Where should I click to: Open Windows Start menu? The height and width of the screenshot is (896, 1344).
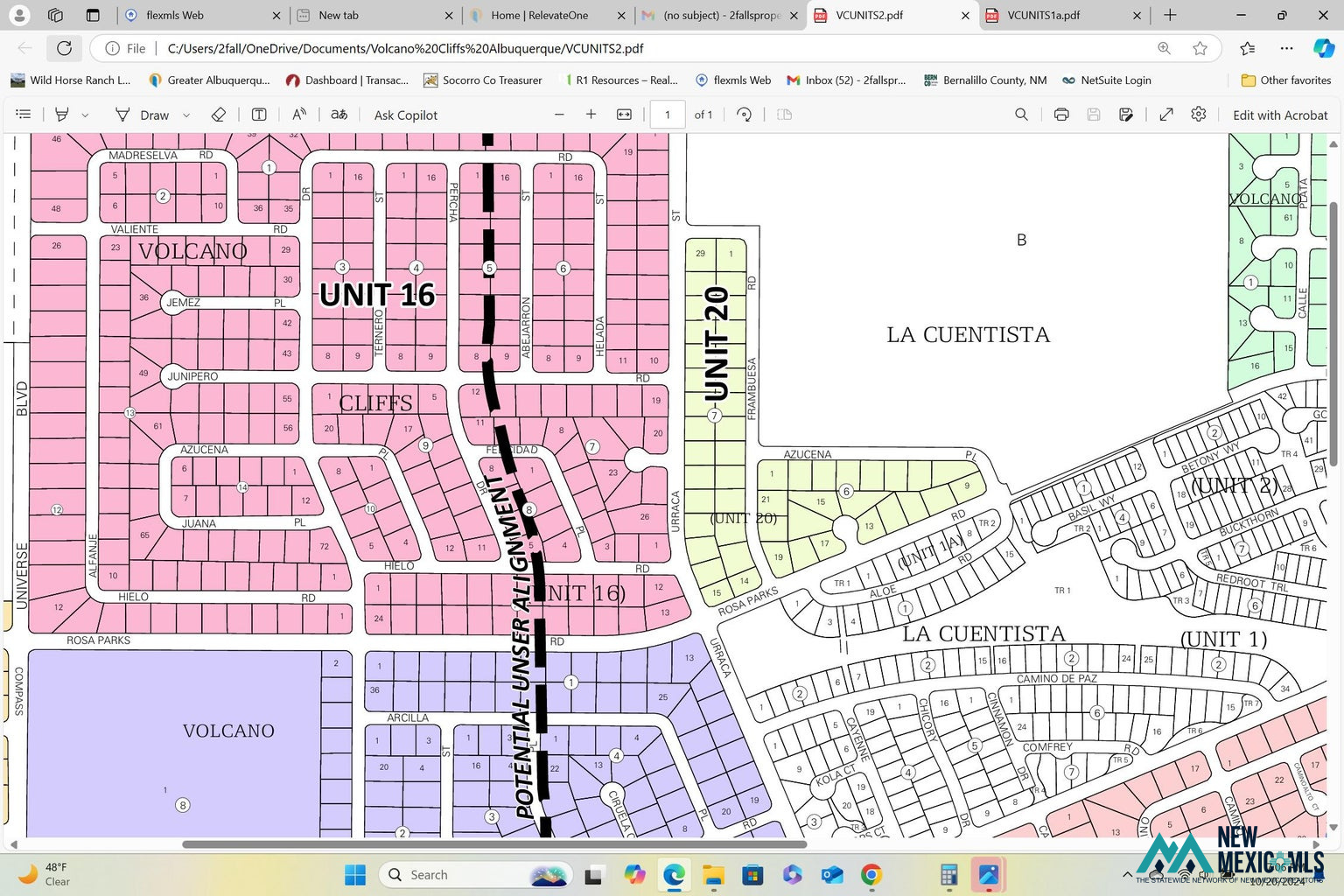(x=355, y=875)
